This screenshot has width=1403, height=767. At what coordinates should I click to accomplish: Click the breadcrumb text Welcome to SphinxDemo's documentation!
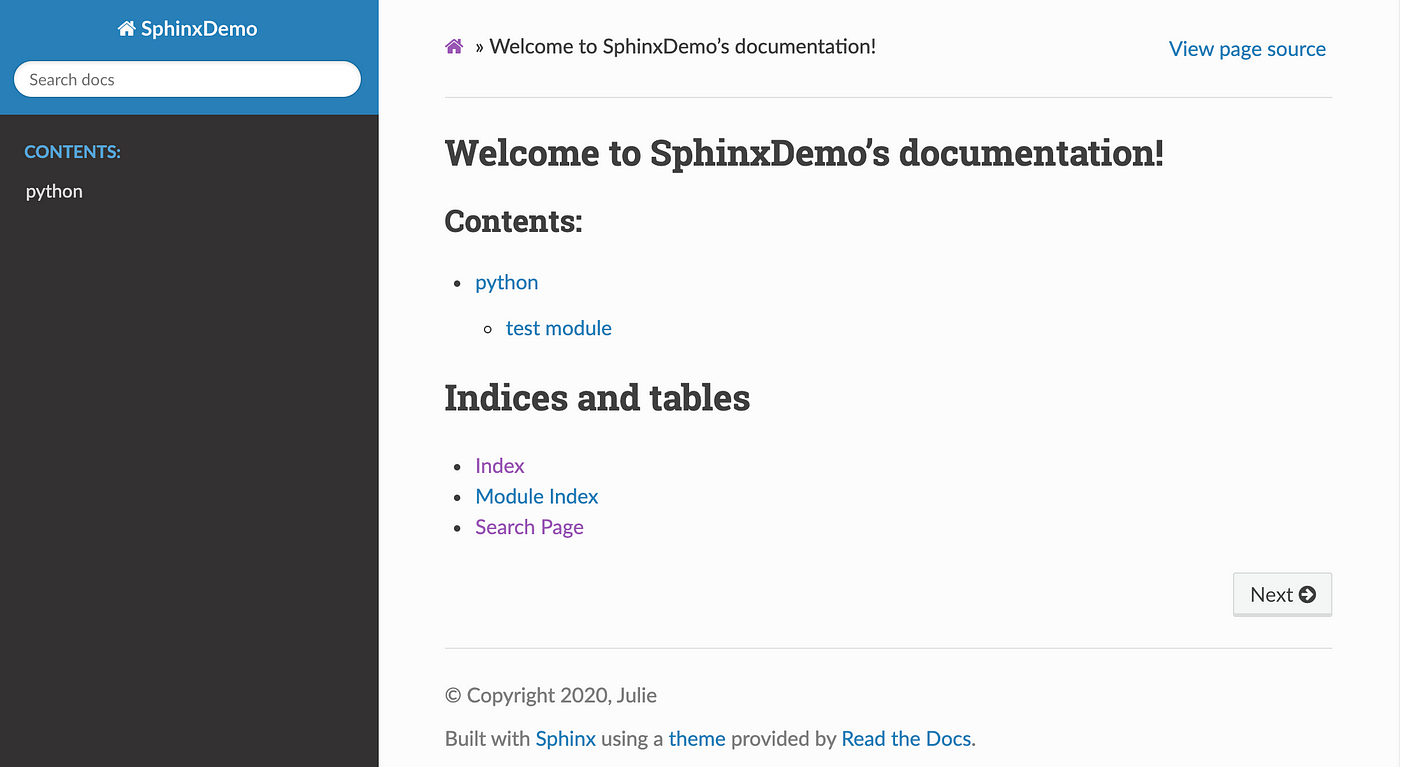point(683,46)
